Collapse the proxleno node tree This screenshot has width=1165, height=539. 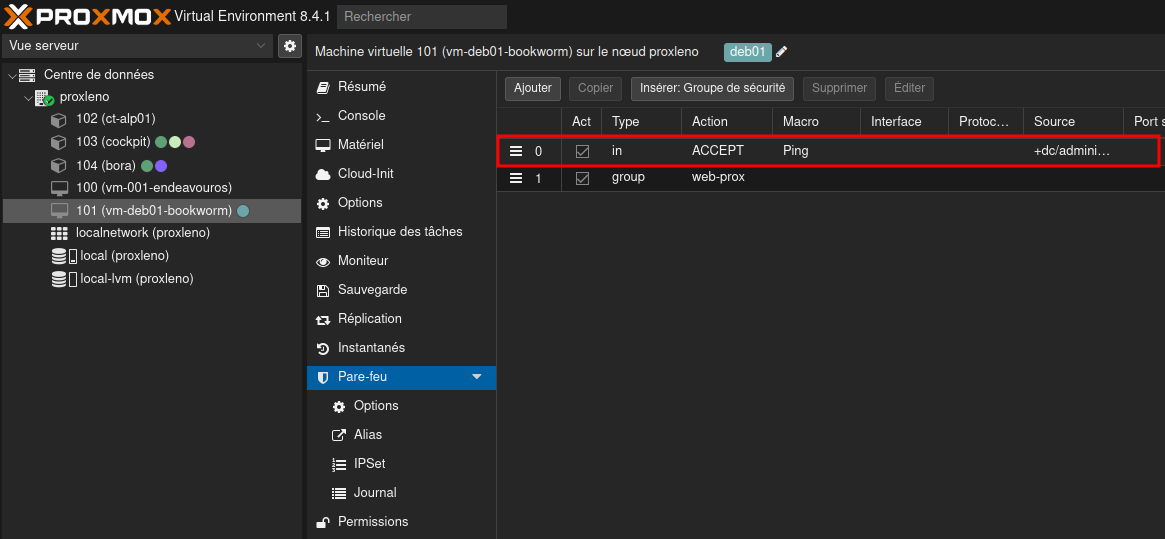(28, 98)
